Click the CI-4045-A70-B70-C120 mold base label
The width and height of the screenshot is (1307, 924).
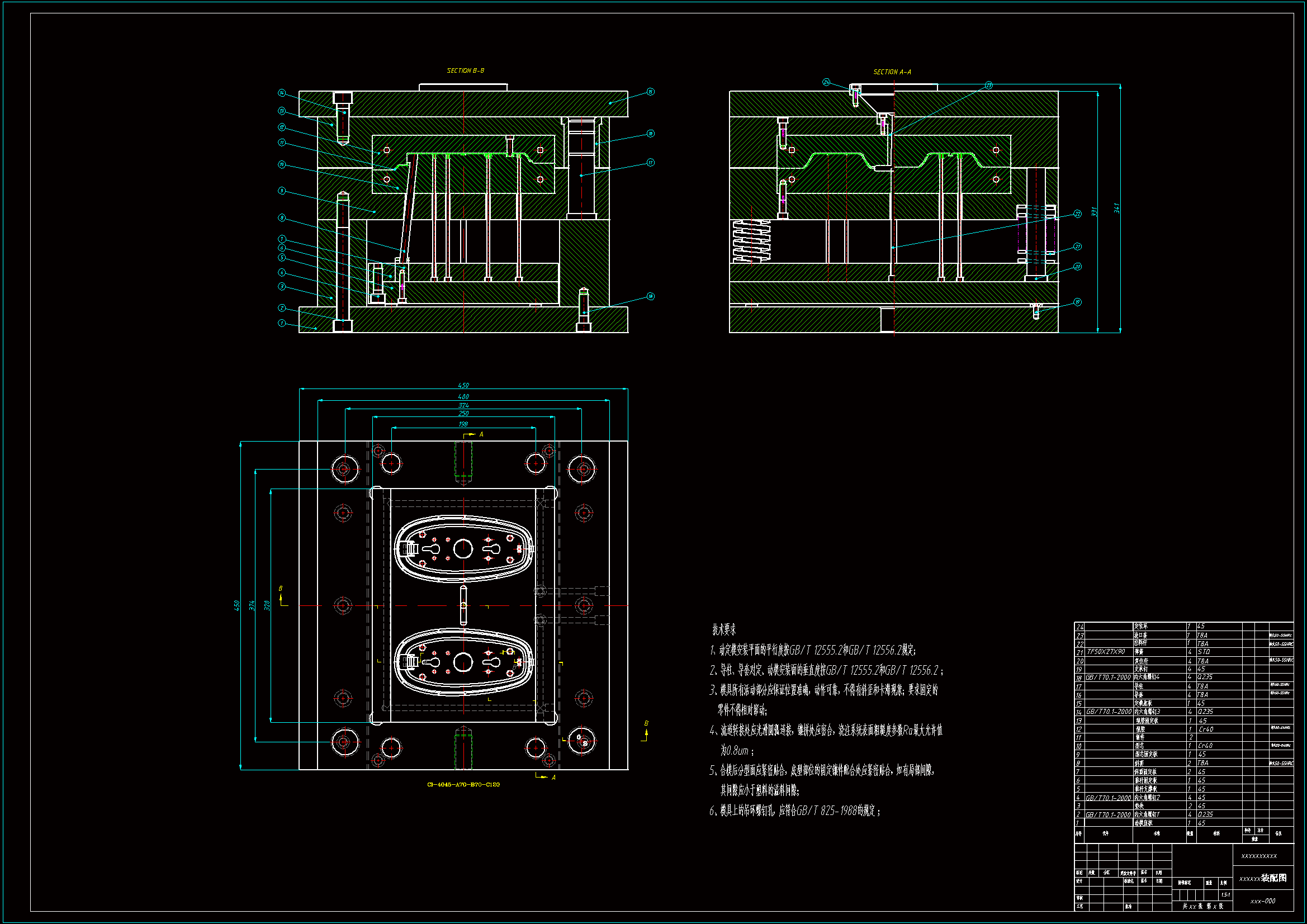click(463, 784)
